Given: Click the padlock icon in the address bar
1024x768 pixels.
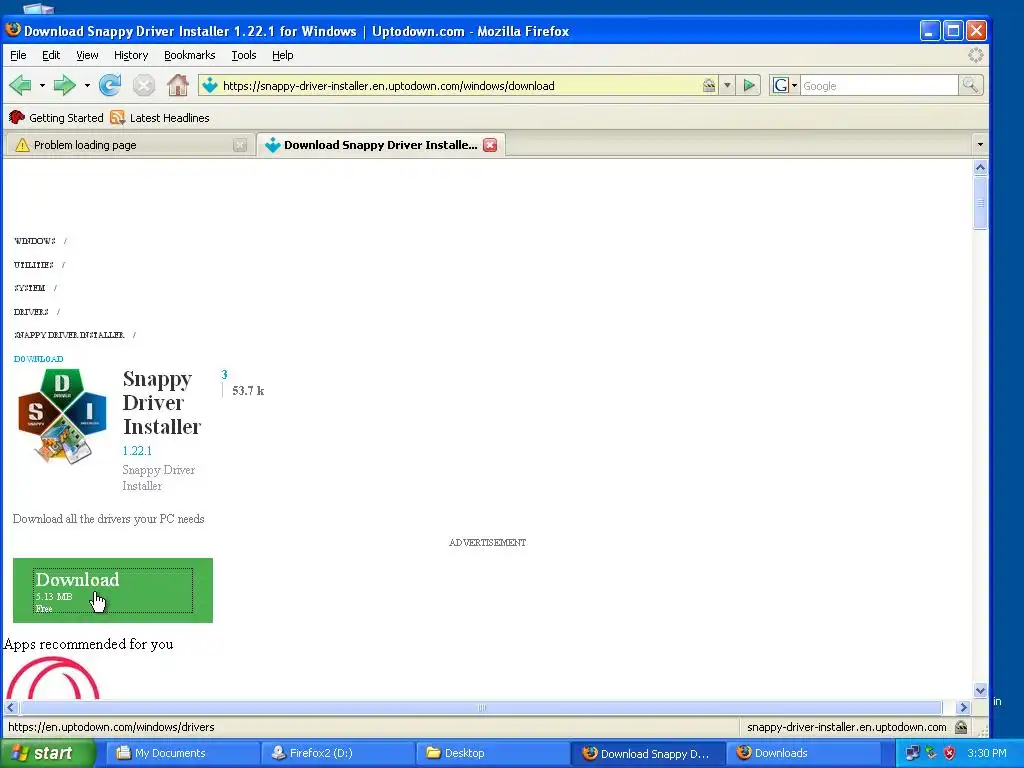Looking at the screenshot, I should tap(709, 86).
